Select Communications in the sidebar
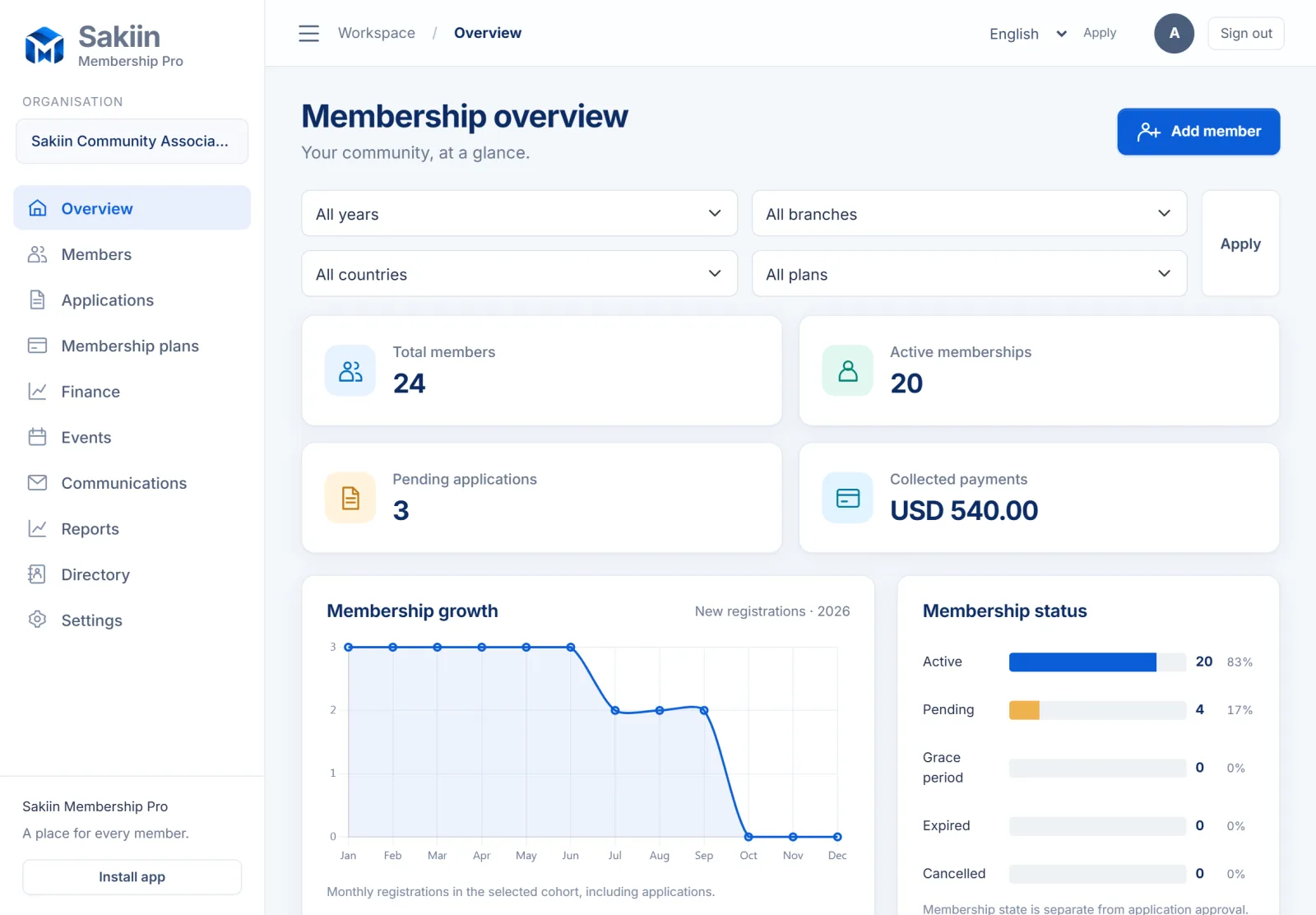Screen dimensions: 1316x915 [x=132, y=483]
